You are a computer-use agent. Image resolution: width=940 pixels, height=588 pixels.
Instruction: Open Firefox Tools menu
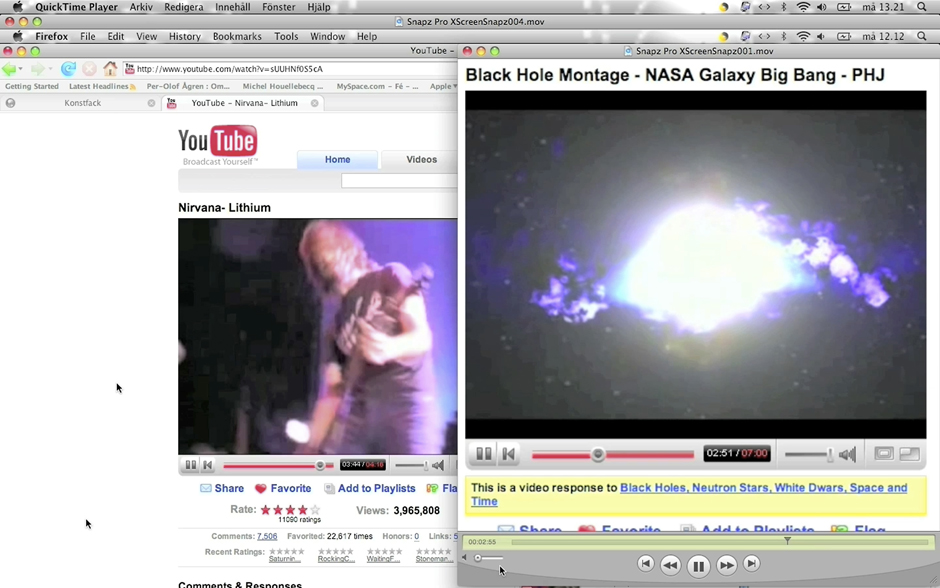tap(286, 37)
